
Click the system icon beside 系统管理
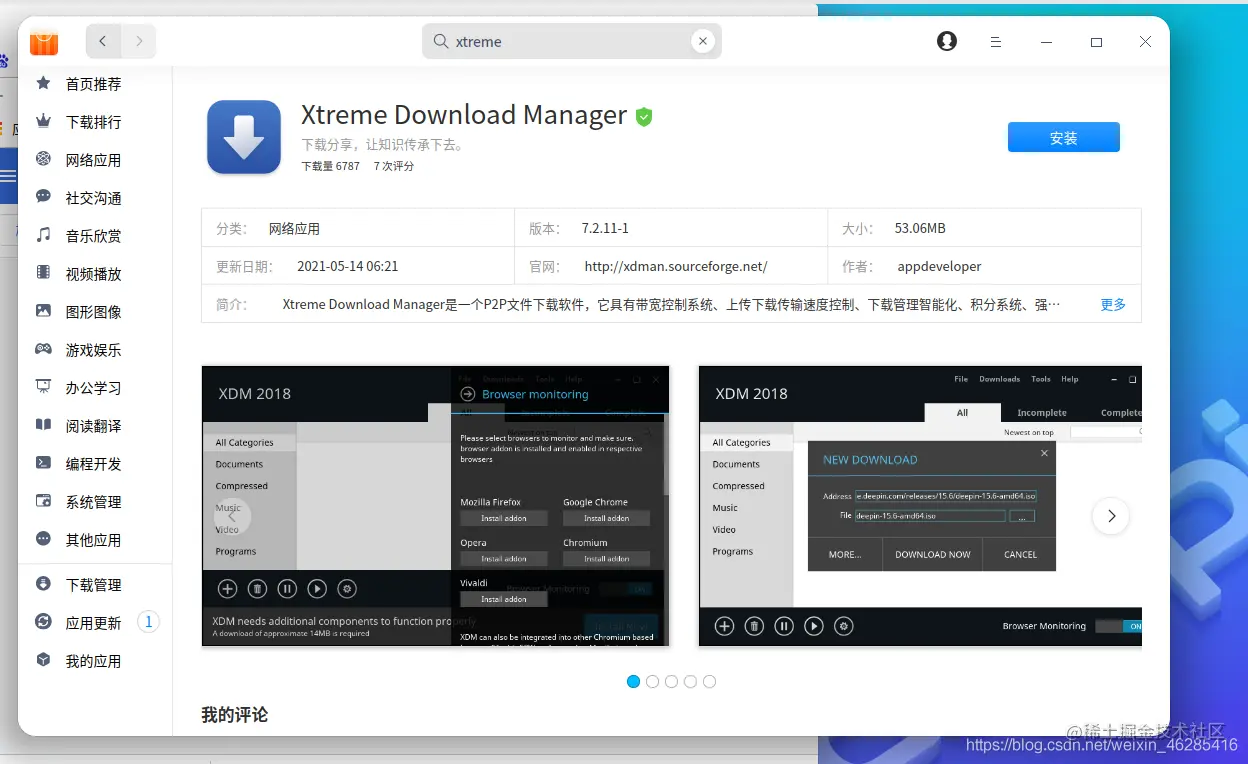pyautogui.click(x=43, y=501)
